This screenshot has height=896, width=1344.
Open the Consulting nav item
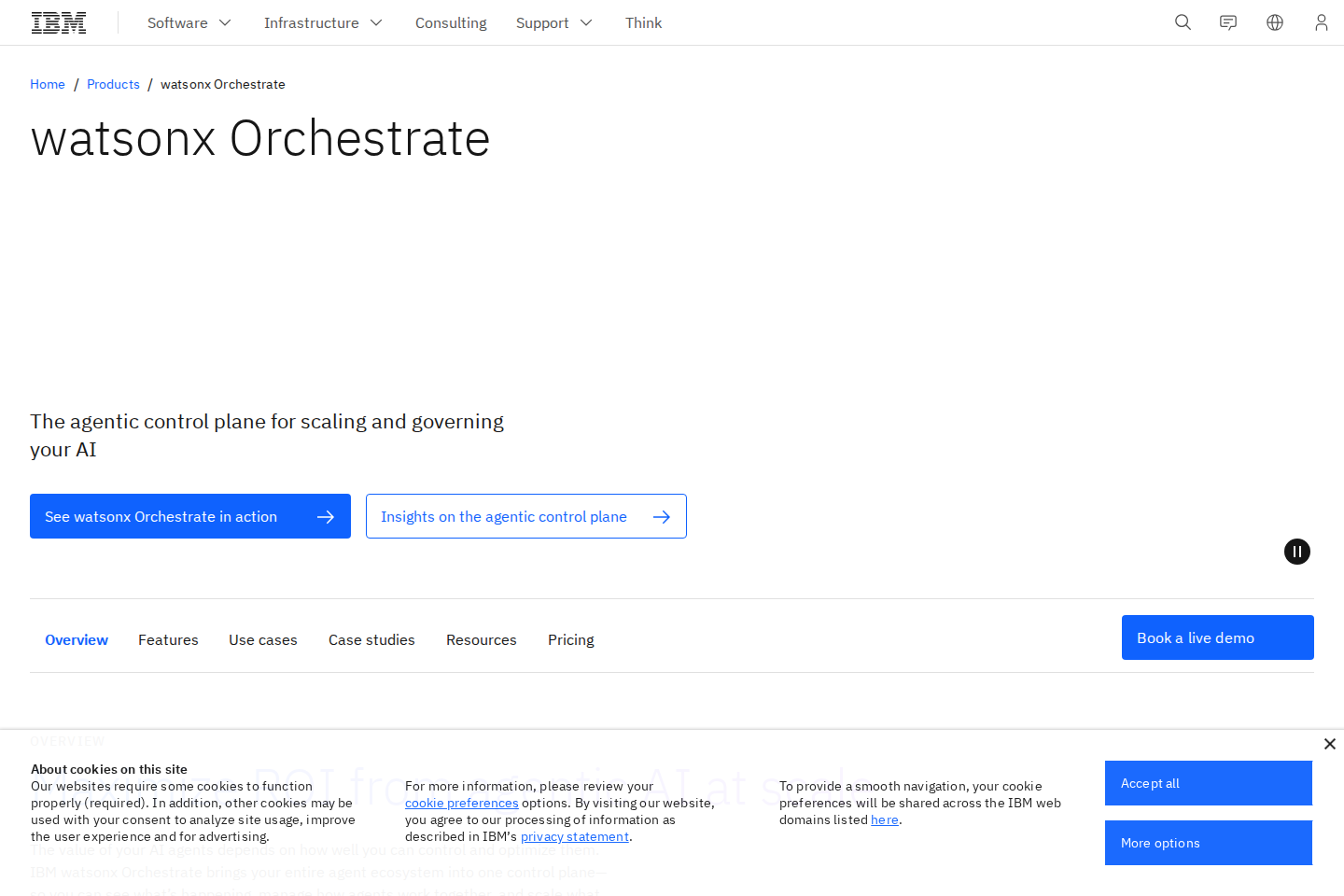(451, 22)
